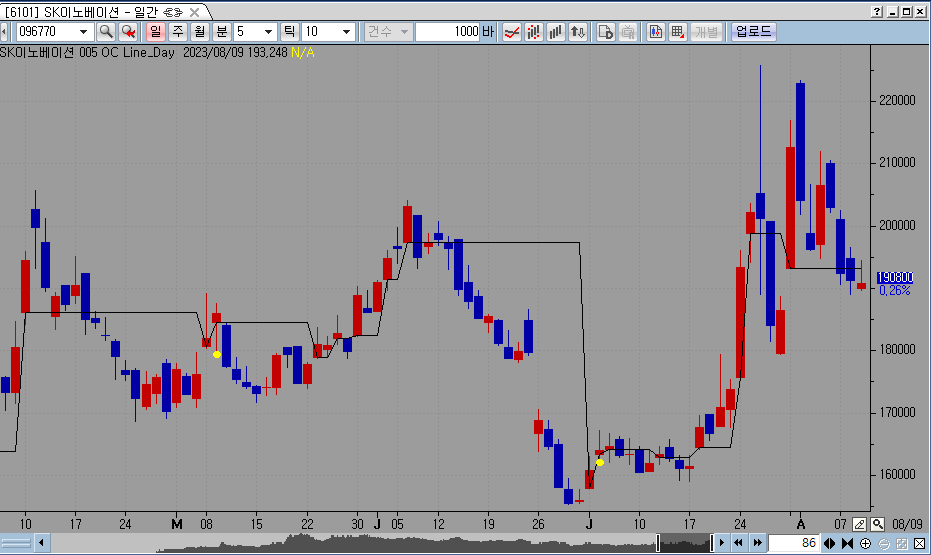Click the bar count field showing 86
Viewport: 931px width, 555px height.
coord(793,543)
